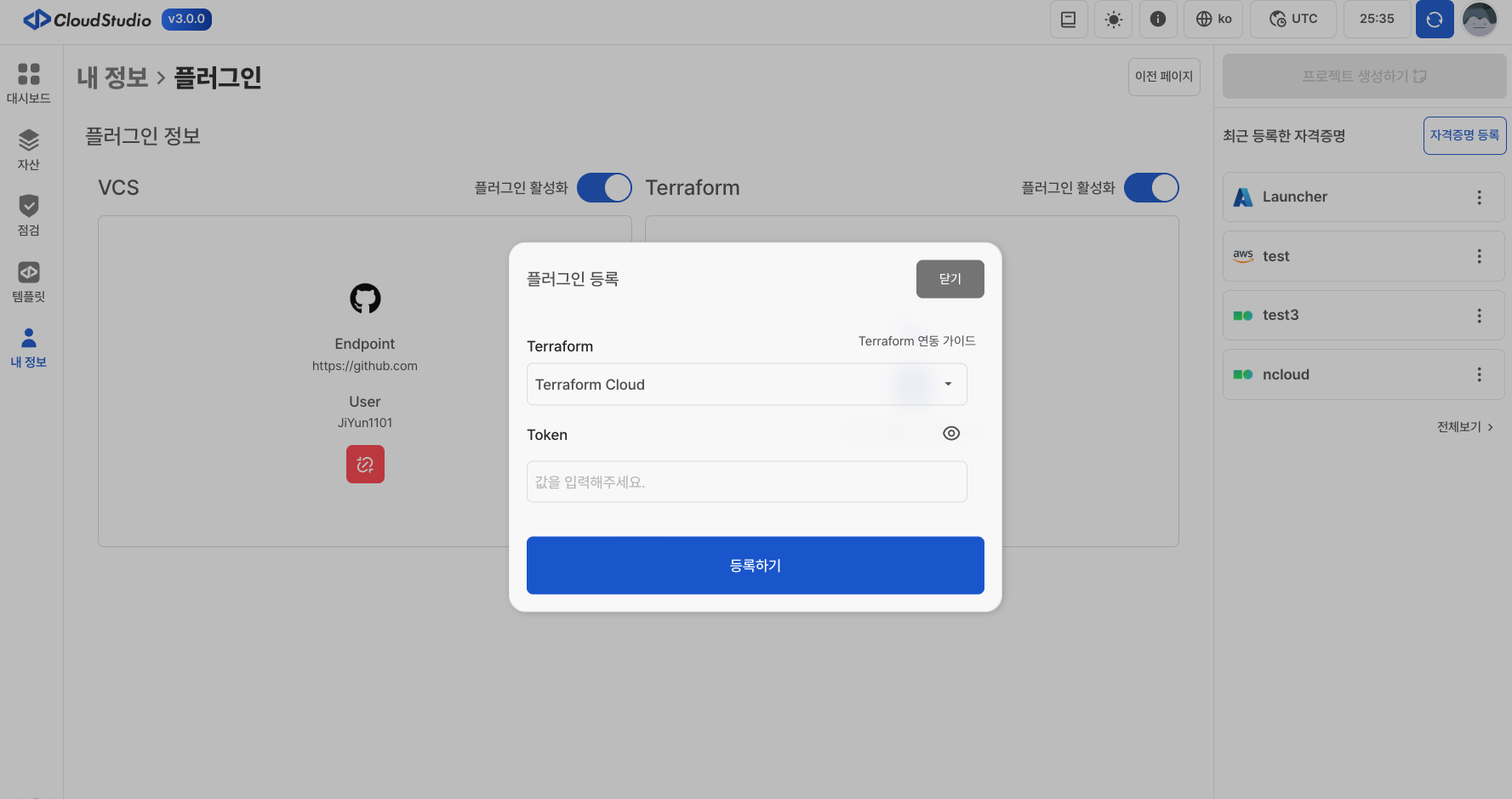Close the dialog with 닫기 button
The width and height of the screenshot is (1512, 799).
click(950, 279)
